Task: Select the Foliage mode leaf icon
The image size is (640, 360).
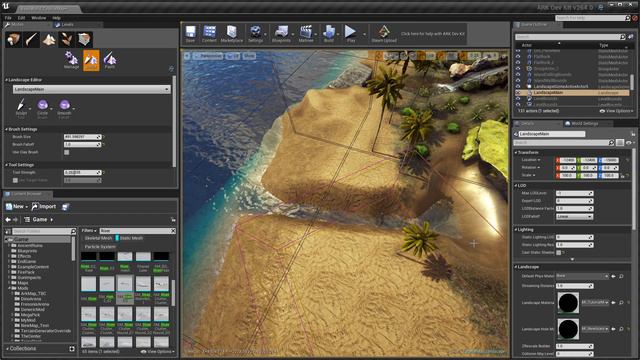Action: 67,40
